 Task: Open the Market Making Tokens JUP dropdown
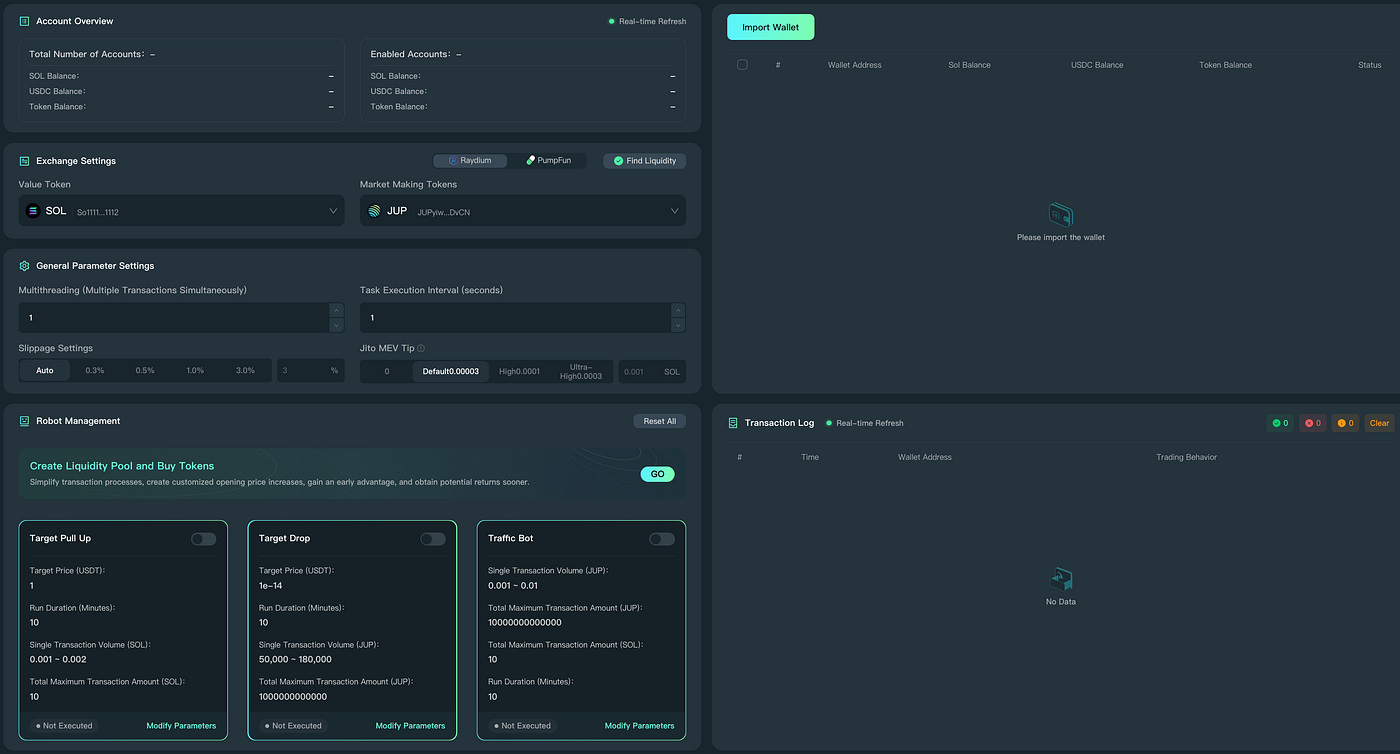[523, 211]
